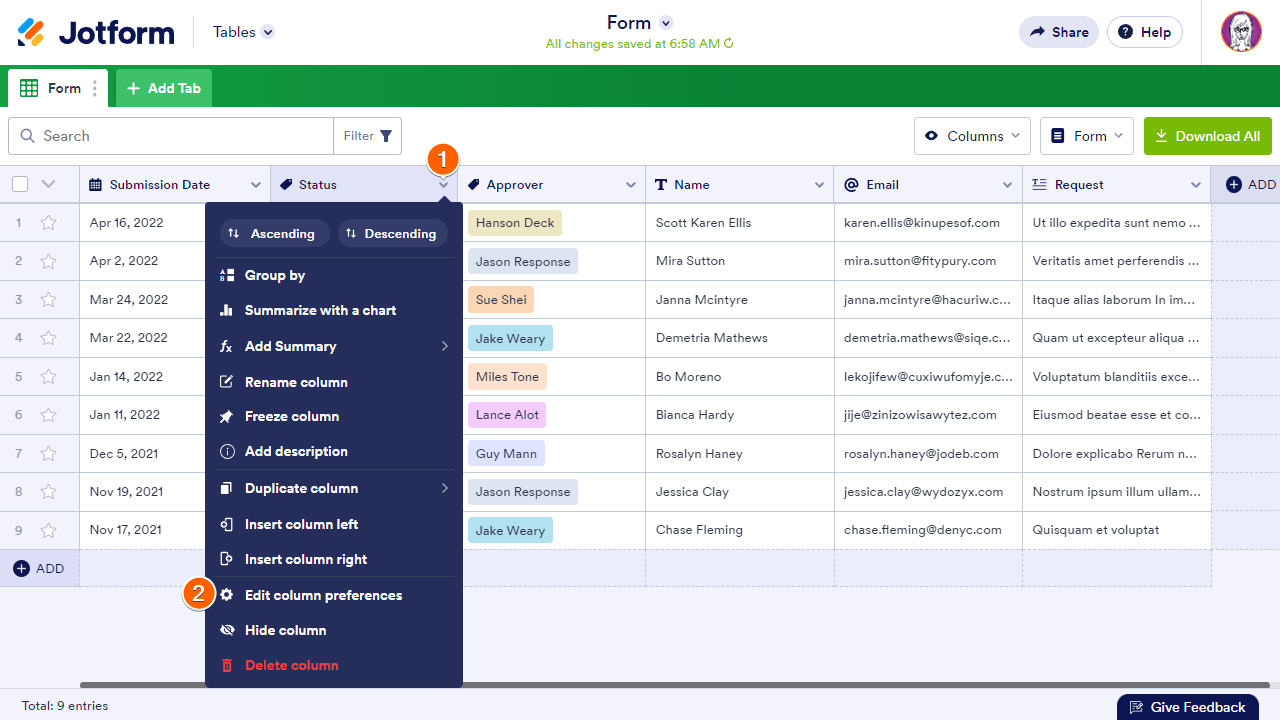Click the Share button
1280x720 pixels.
click(1058, 32)
